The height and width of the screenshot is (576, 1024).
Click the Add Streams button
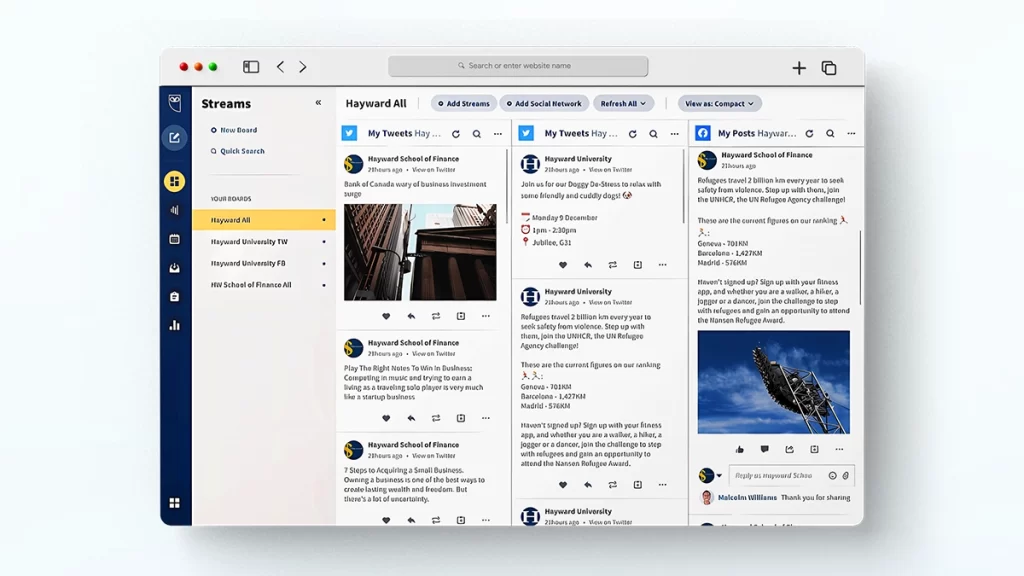coord(464,103)
